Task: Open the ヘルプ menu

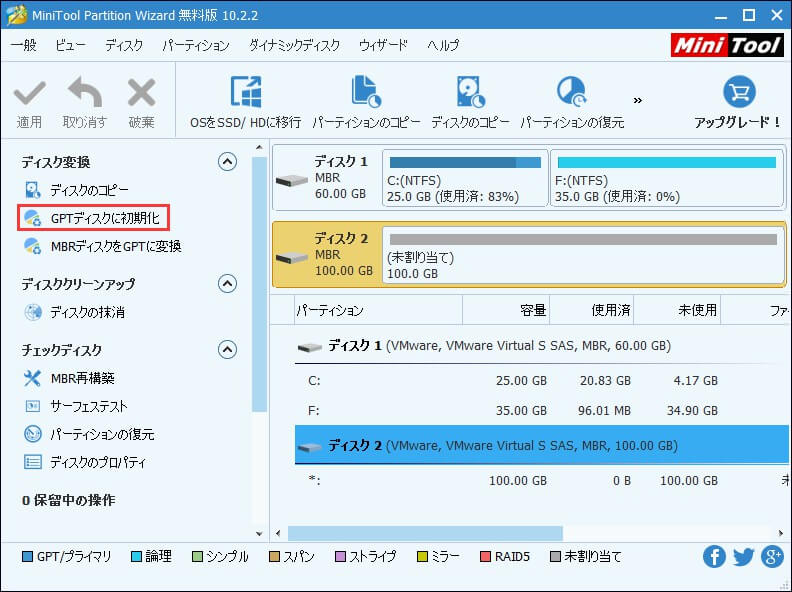Action: point(443,45)
